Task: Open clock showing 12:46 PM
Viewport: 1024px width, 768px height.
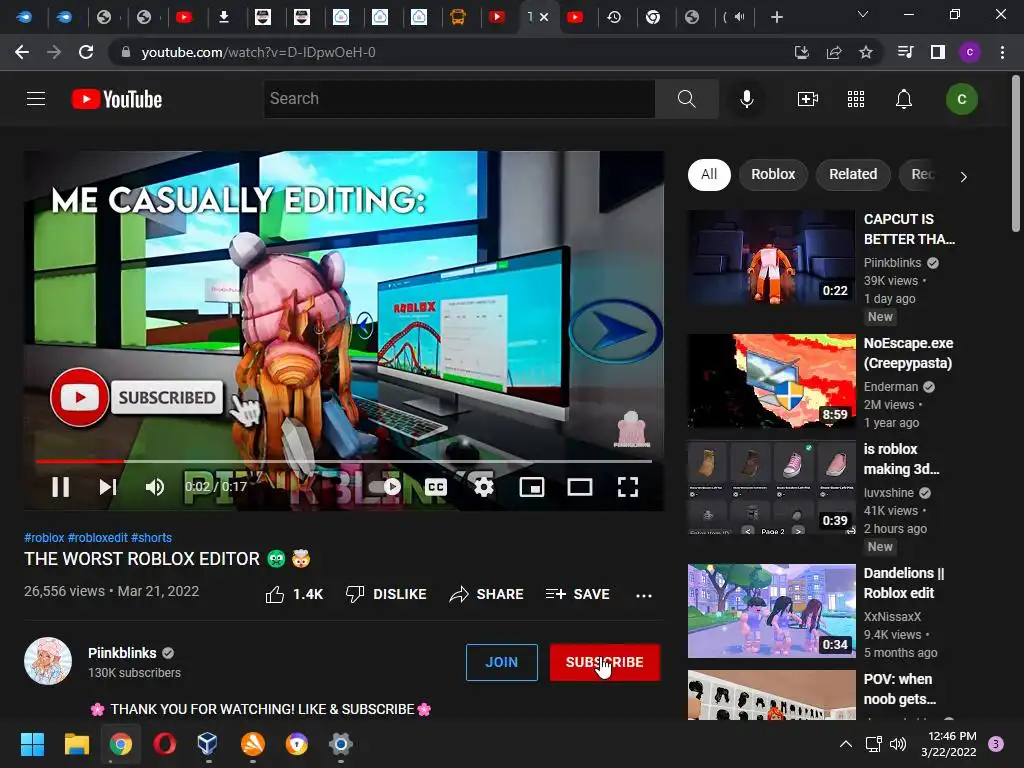Action: 949,744
